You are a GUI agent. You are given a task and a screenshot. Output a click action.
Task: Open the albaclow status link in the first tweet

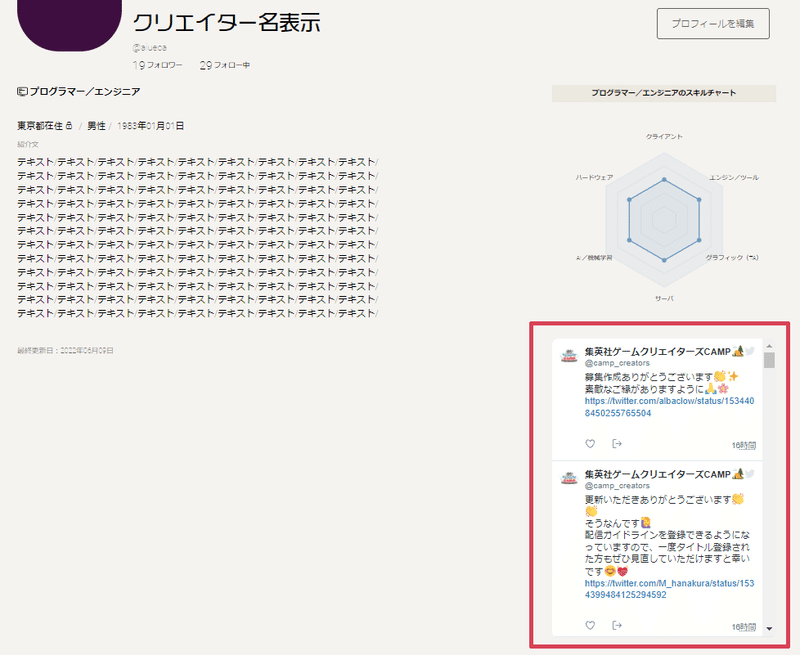(x=669, y=407)
